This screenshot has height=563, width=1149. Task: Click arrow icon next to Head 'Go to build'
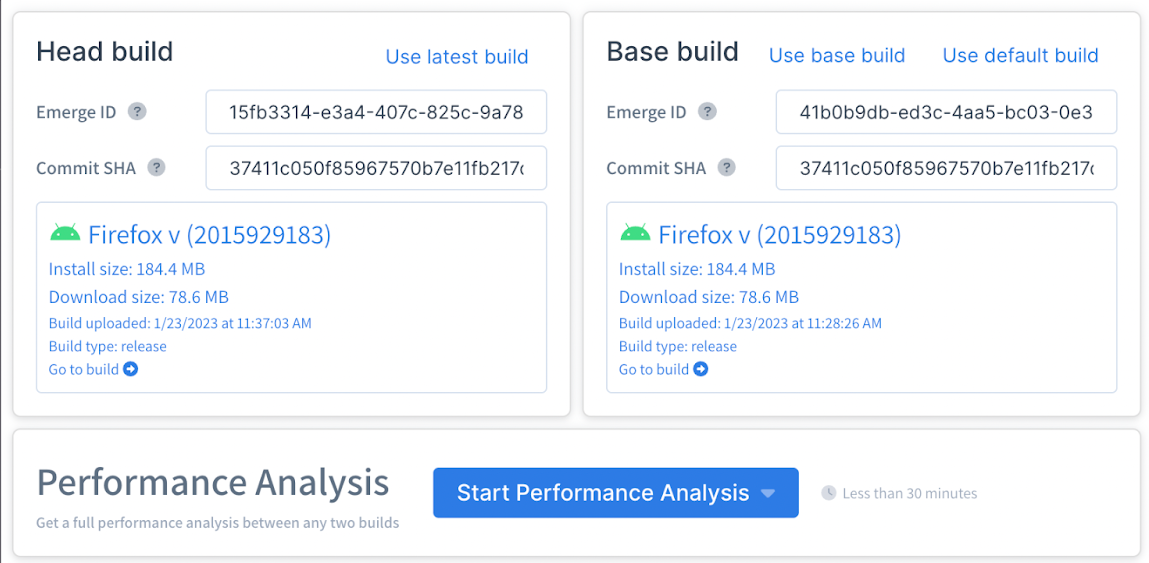pyautogui.click(x=131, y=370)
